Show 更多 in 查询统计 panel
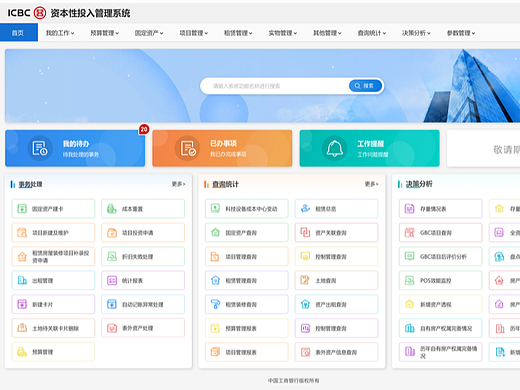520x390 pixels. (371, 184)
